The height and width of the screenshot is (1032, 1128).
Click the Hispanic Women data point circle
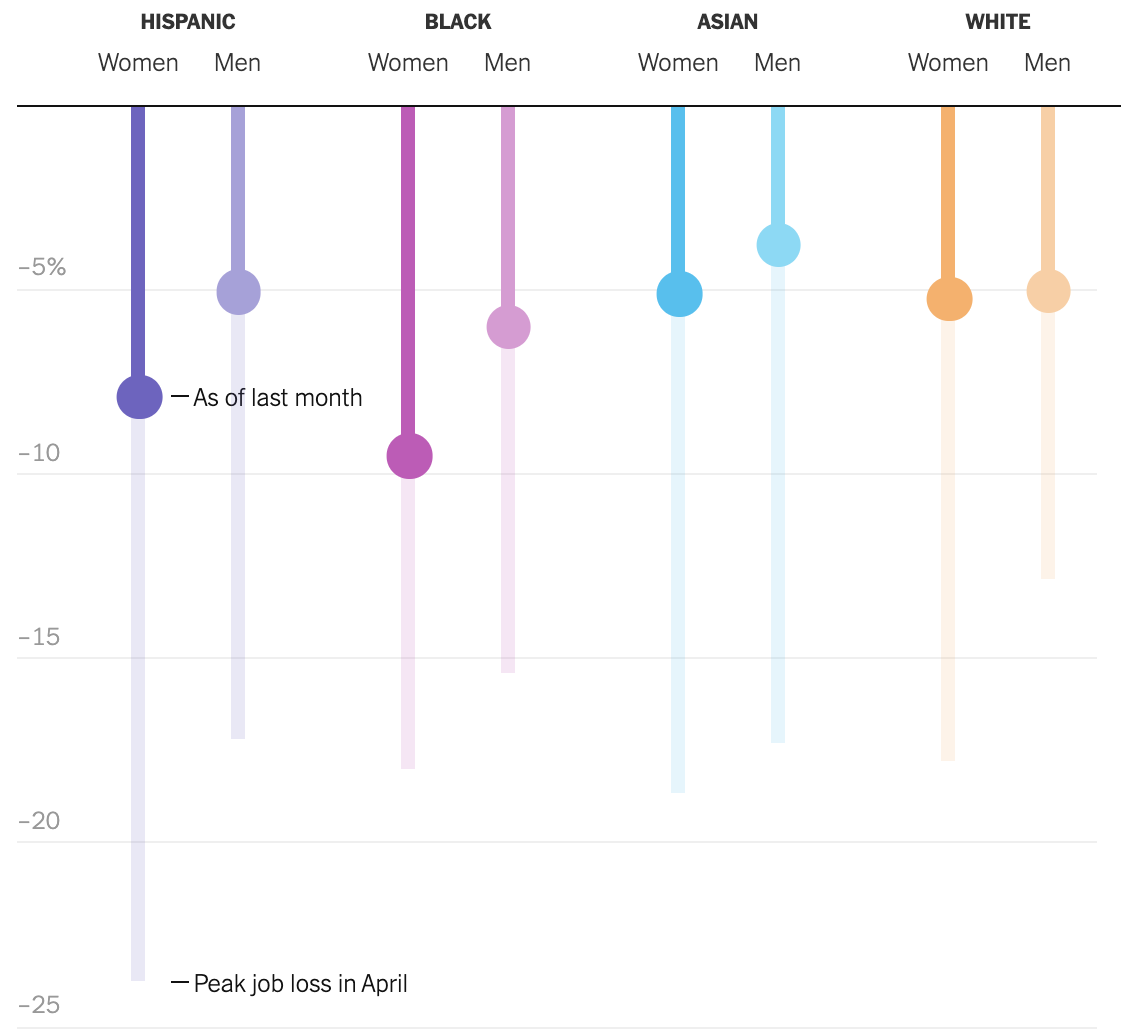point(139,397)
